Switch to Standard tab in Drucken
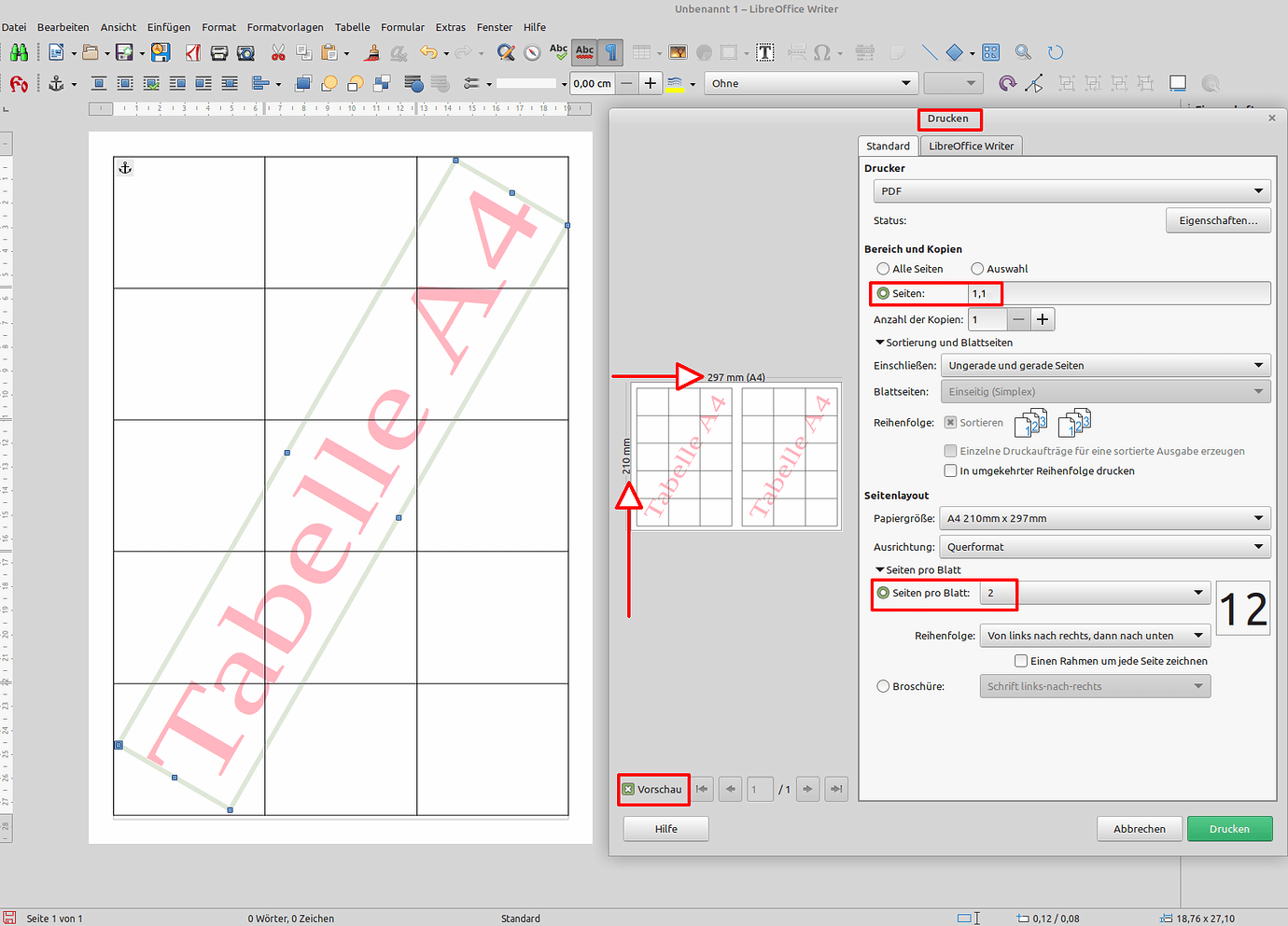Viewport: 1288px width, 926px height. (888, 146)
